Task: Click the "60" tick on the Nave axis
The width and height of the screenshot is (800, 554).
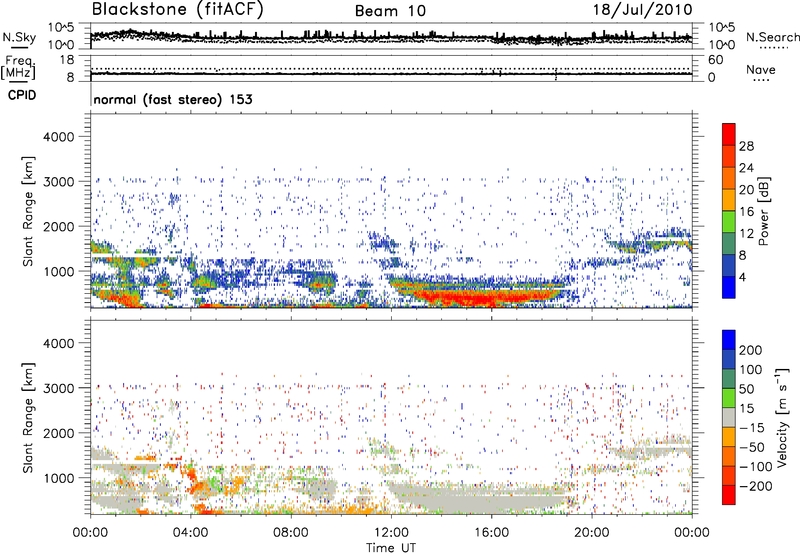Action: (715, 60)
